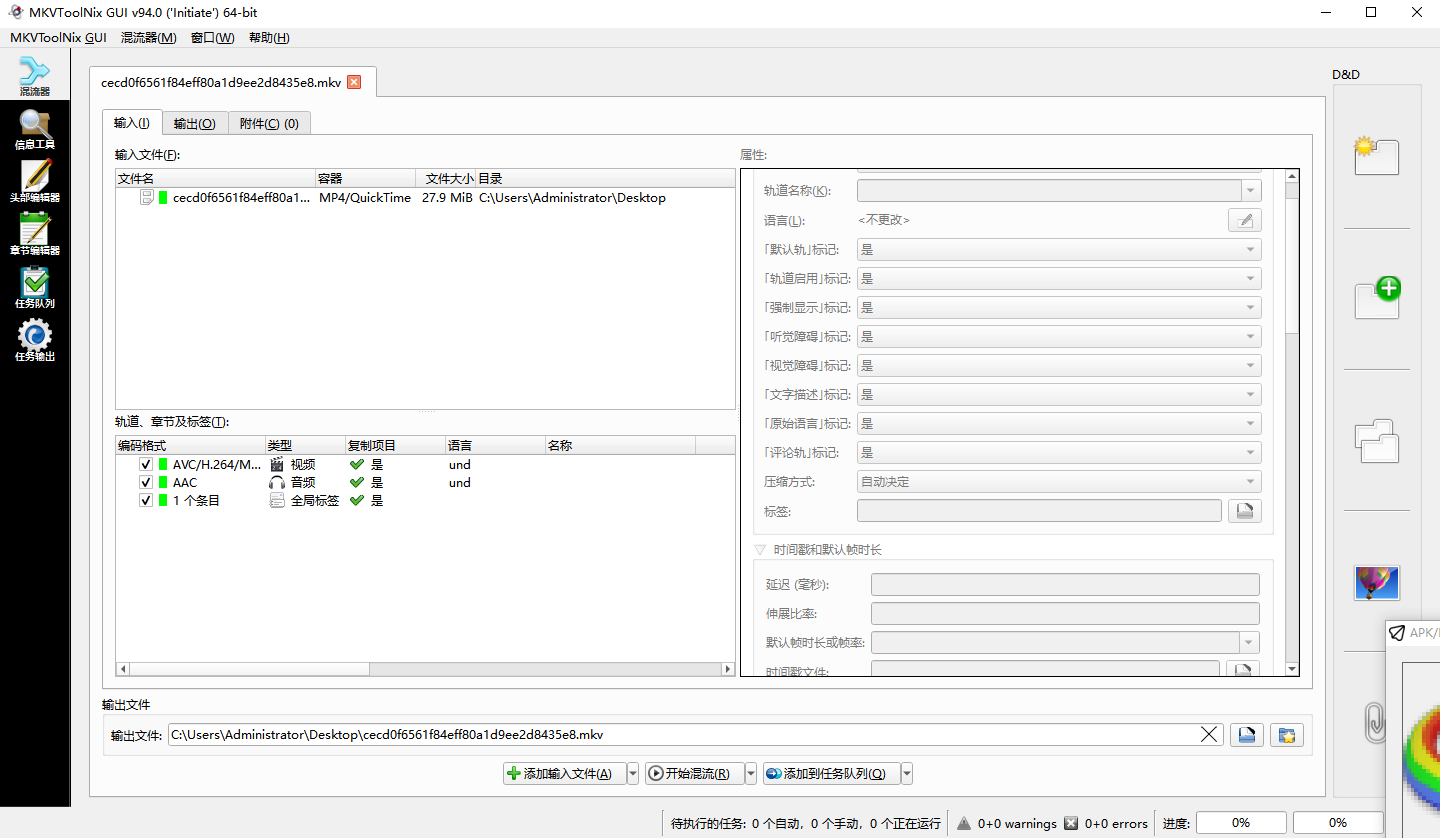Viewport: 1440px width, 838px height.
Task: Switch to the 附件(C) (0) tab
Action: point(269,124)
